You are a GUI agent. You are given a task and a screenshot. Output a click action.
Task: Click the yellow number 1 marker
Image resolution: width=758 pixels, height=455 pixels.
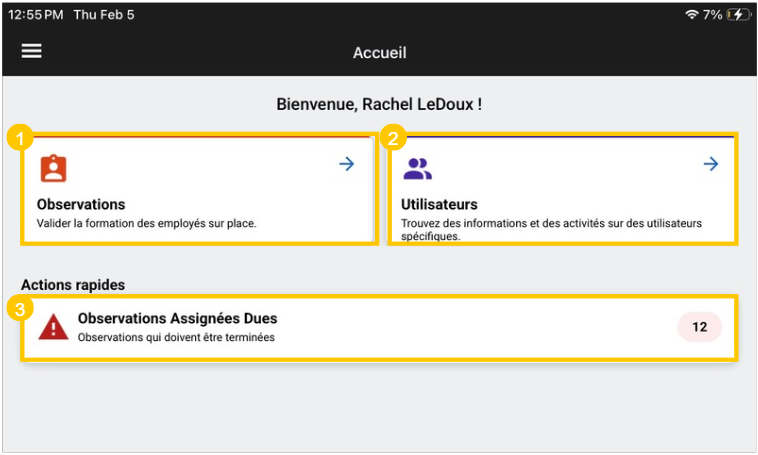(18, 139)
